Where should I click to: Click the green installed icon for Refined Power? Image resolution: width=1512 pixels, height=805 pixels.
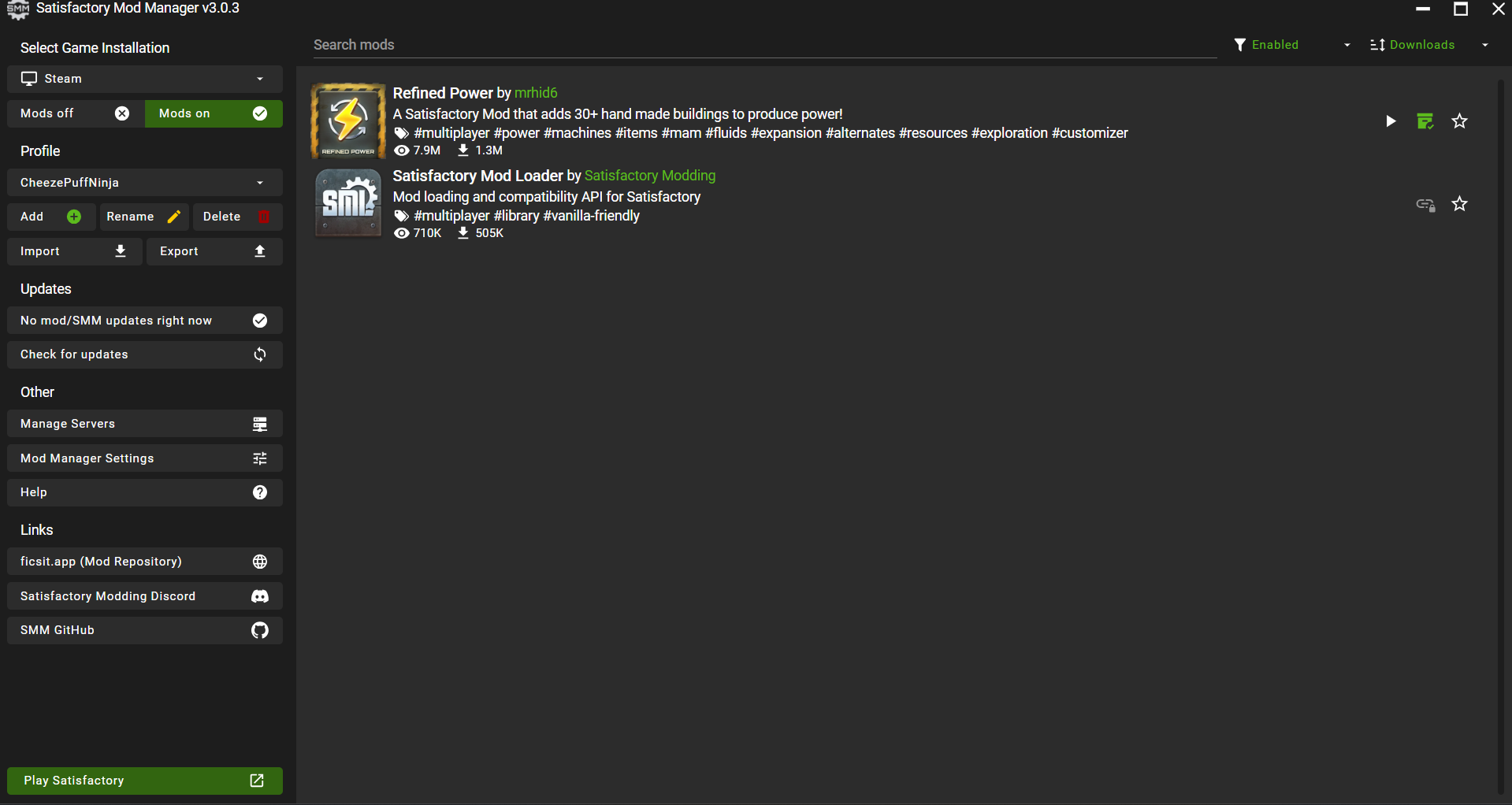(1425, 121)
